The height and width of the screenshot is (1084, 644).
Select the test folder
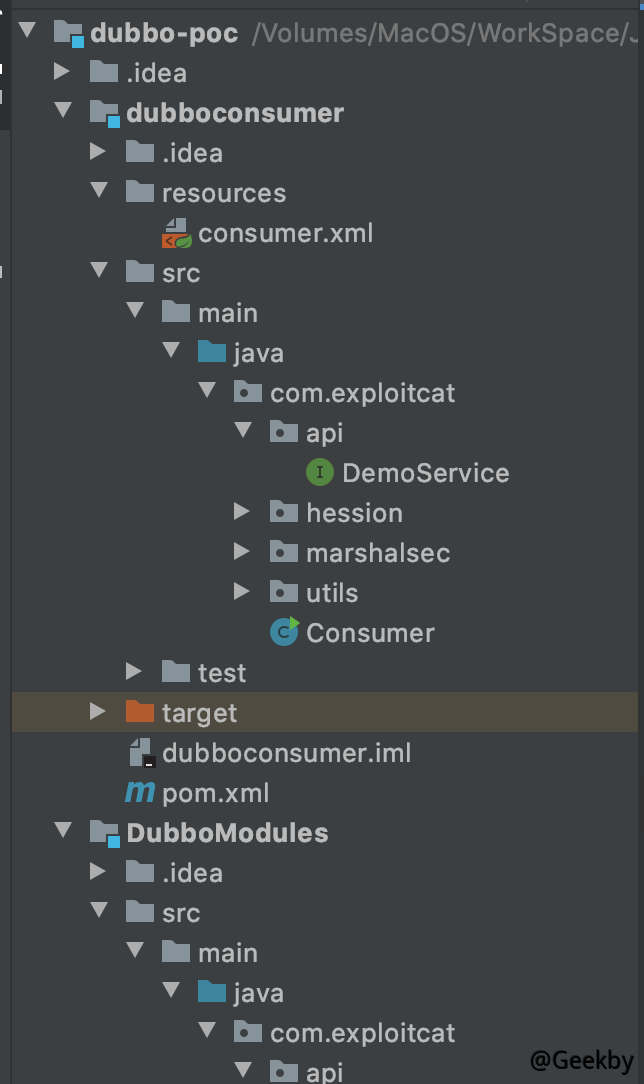[221, 673]
